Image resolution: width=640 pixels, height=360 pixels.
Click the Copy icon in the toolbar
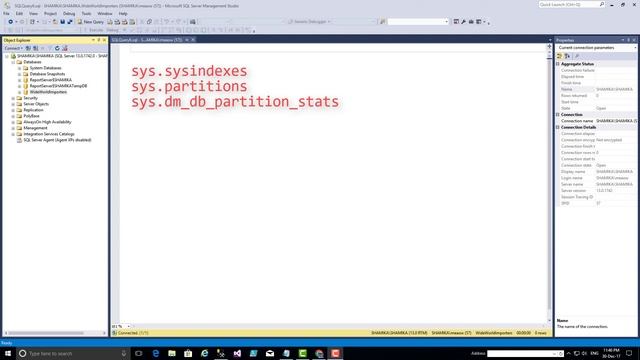tap(149, 22)
